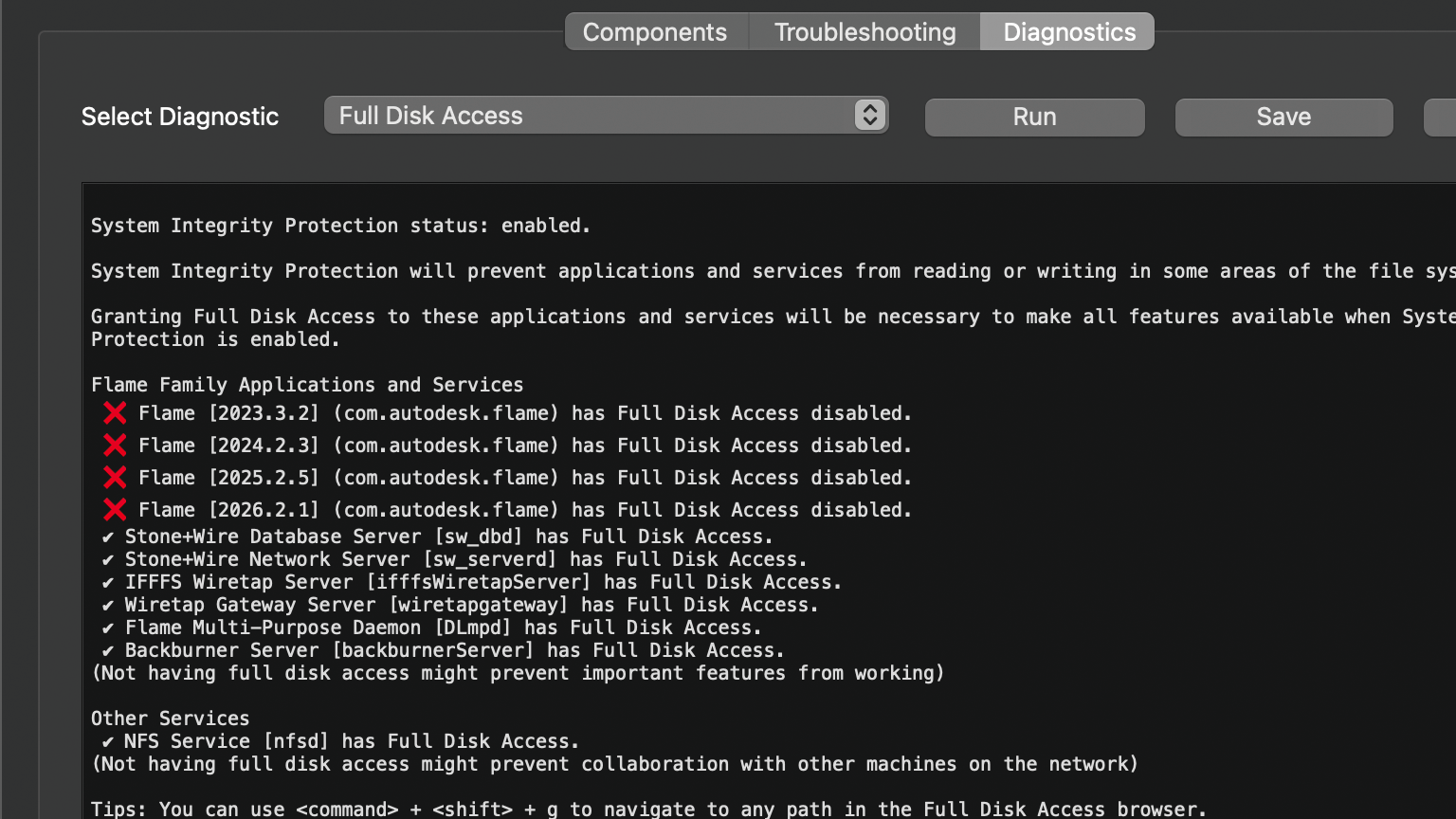Click checkmark for Flame Multi-Purpose Daemon
Screen dimensions: 1456x819
108,628
